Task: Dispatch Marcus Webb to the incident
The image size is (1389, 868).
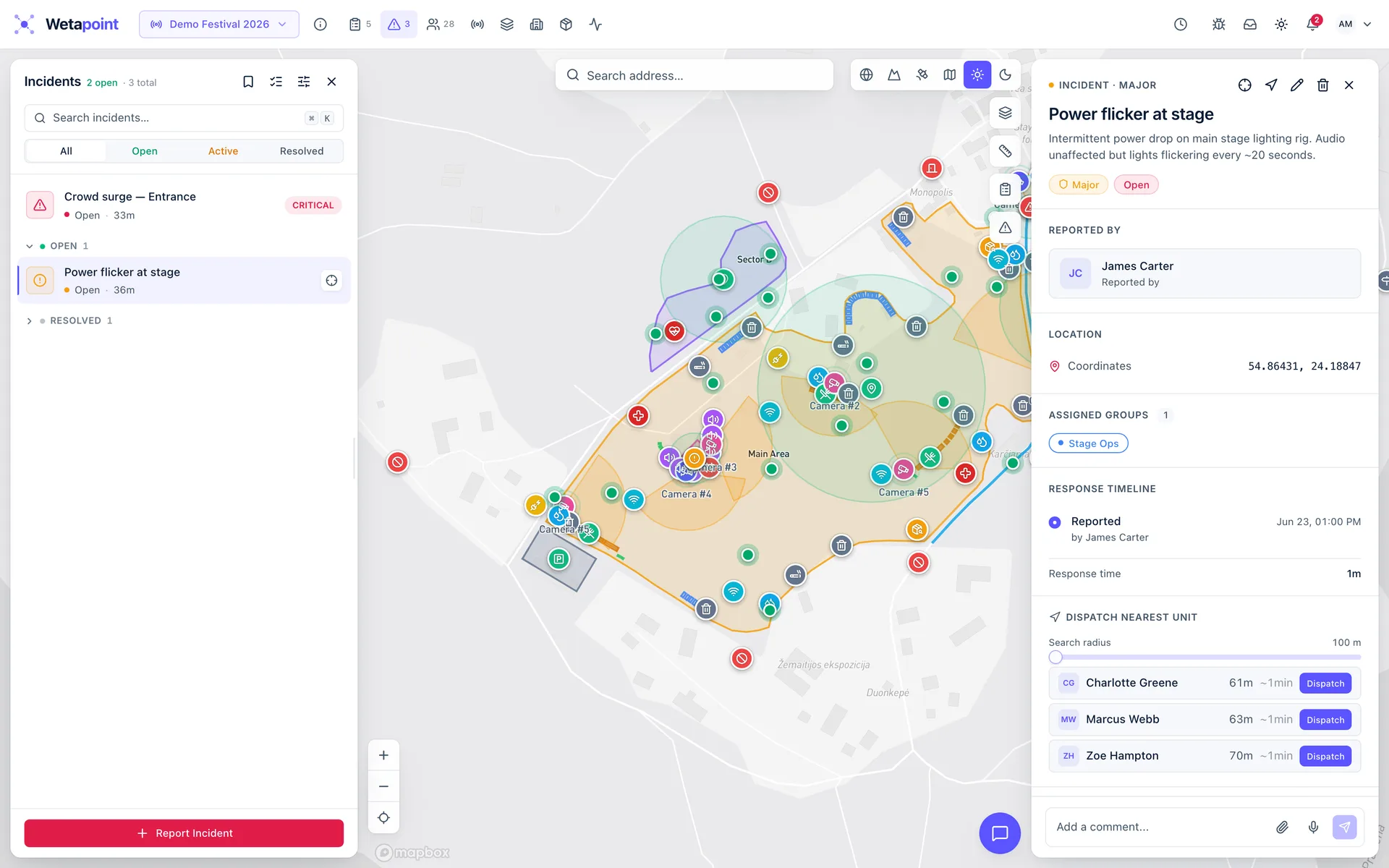Action: 1325,720
